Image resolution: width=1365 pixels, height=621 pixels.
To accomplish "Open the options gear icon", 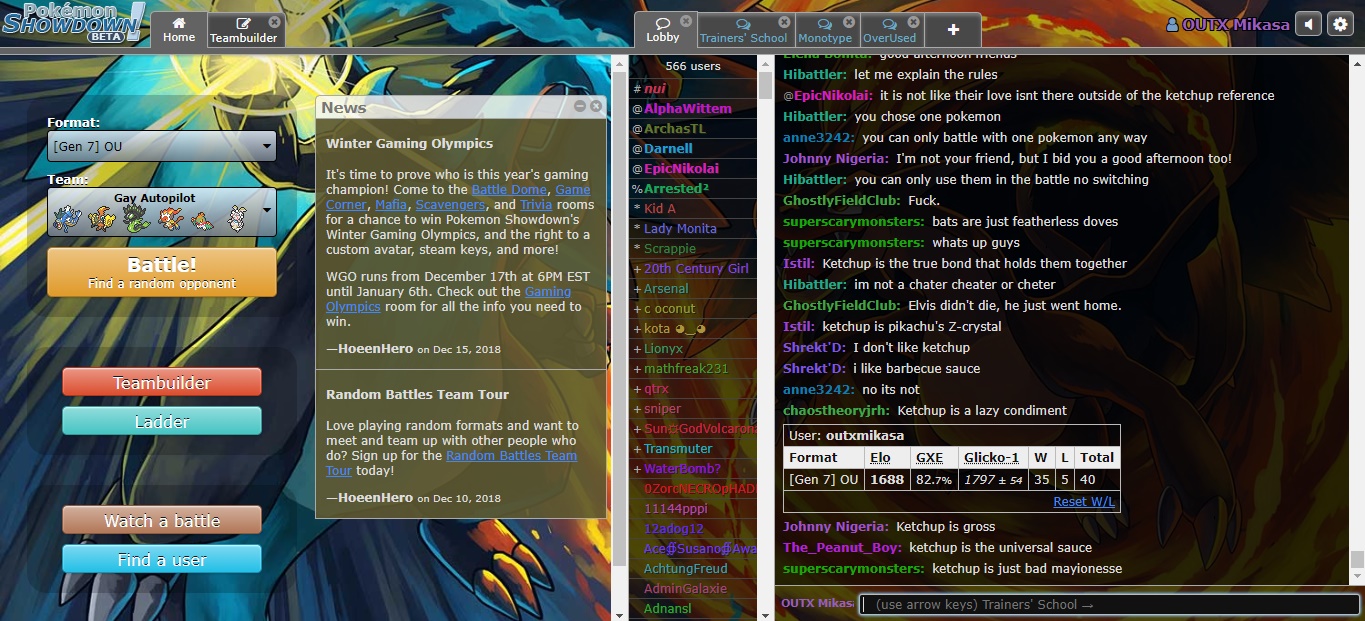I will (1339, 25).
